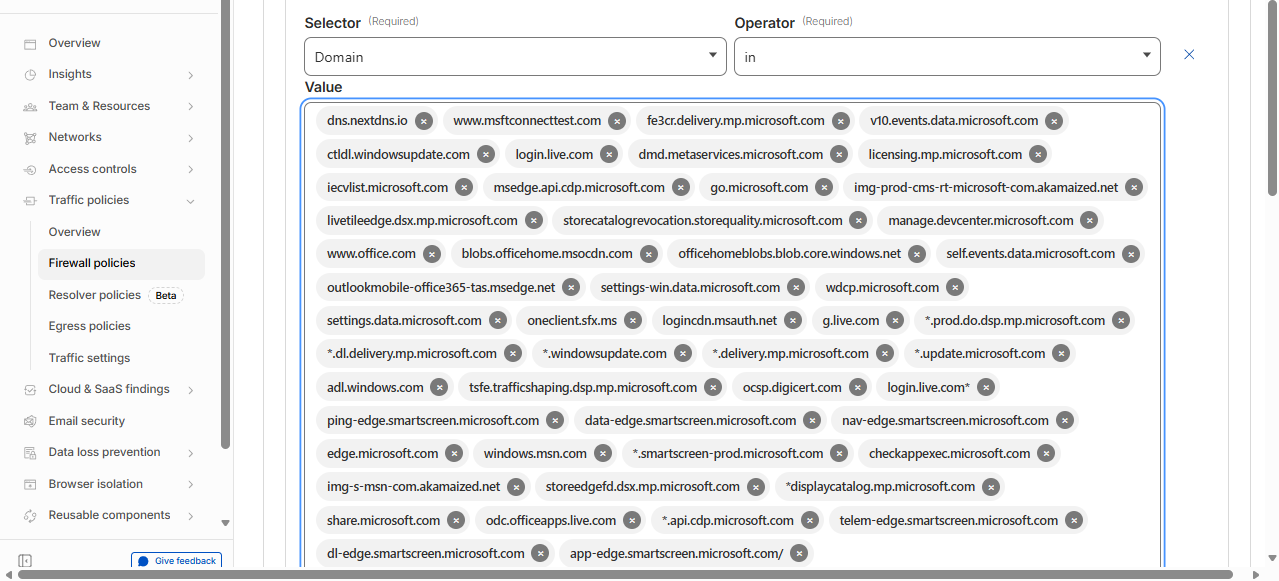Open Email security page
The image size is (1279, 581).
(87, 421)
